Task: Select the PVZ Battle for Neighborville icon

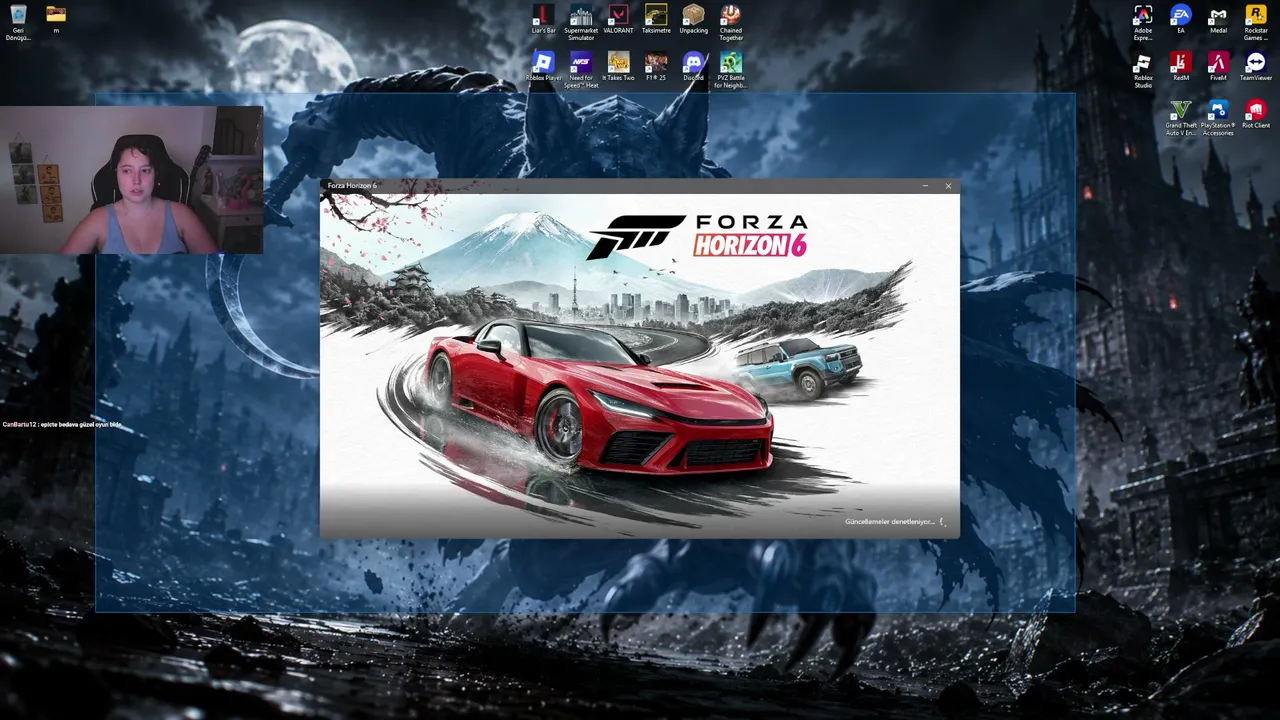Action: (x=731, y=69)
